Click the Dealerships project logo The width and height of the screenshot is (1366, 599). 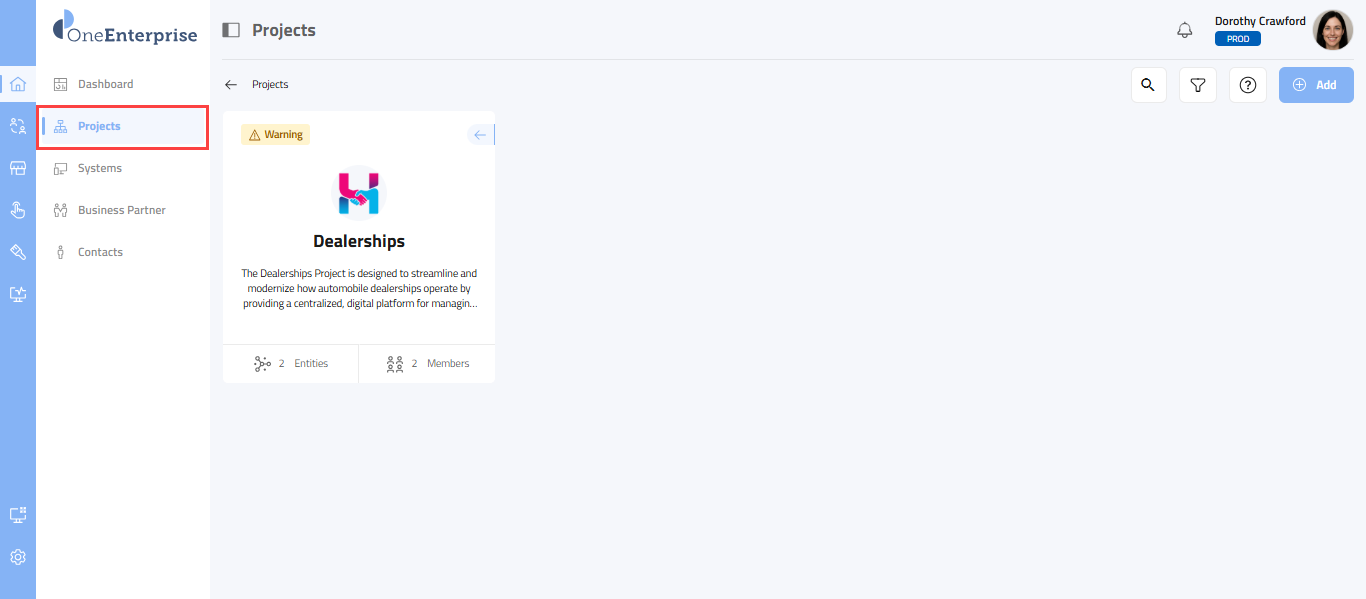(359, 193)
